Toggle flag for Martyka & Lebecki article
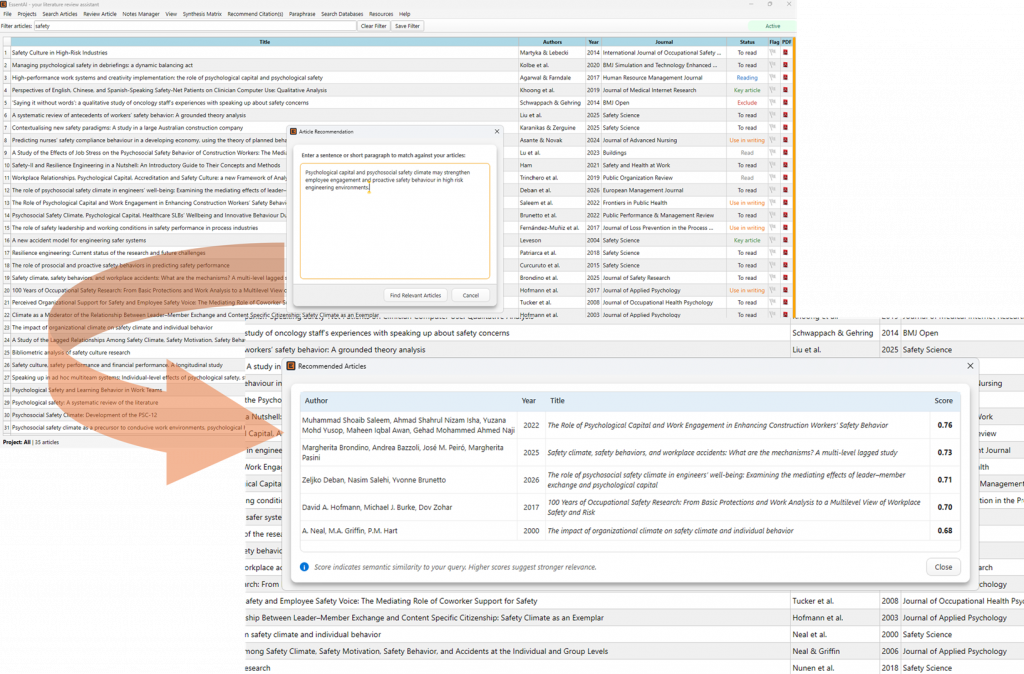Image resolution: width=1024 pixels, height=674 pixels. point(773,53)
